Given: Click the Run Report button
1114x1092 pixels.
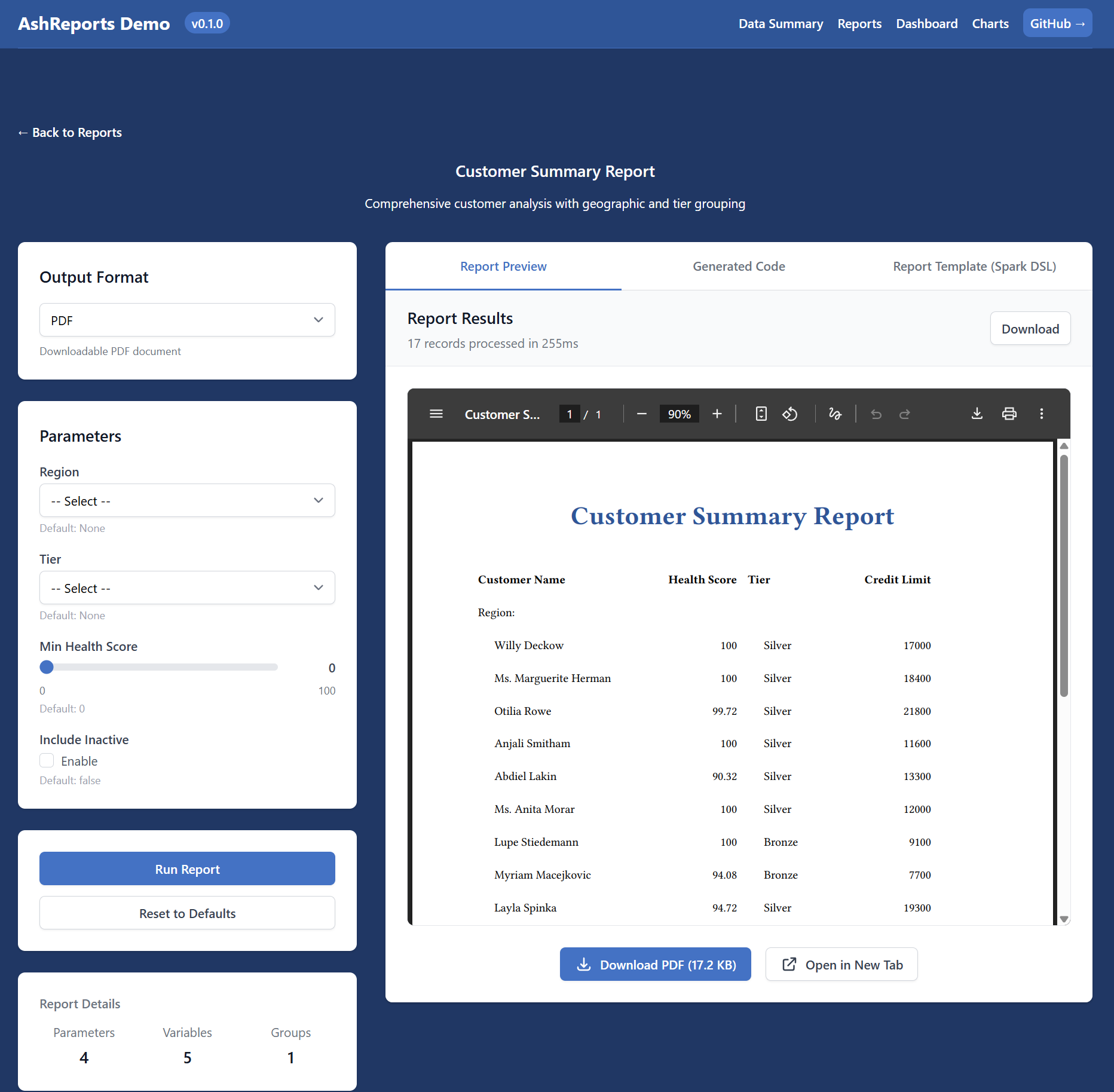Looking at the screenshot, I should (x=187, y=868).
